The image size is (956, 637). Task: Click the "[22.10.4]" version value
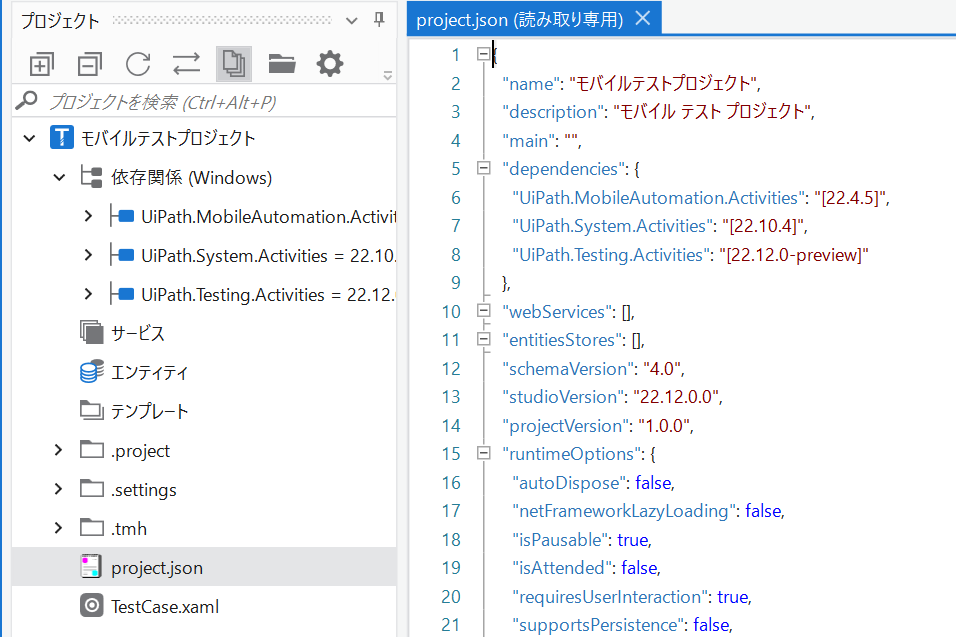tap(763, 226)
